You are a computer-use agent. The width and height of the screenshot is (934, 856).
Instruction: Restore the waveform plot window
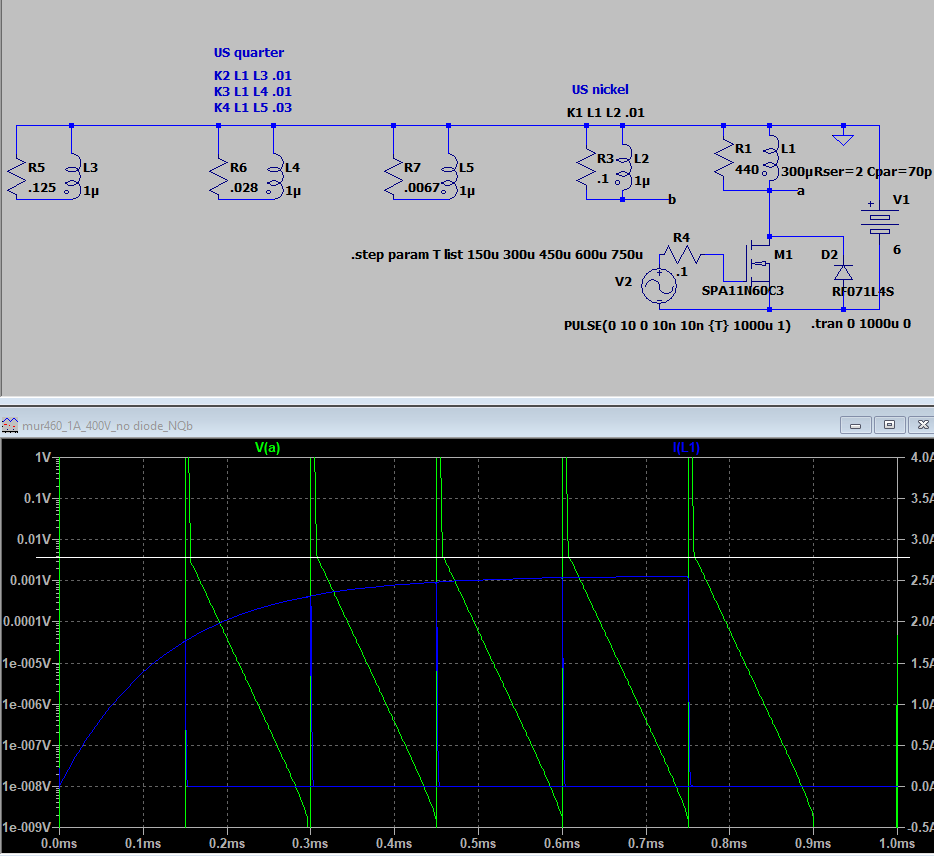point(888,425)
